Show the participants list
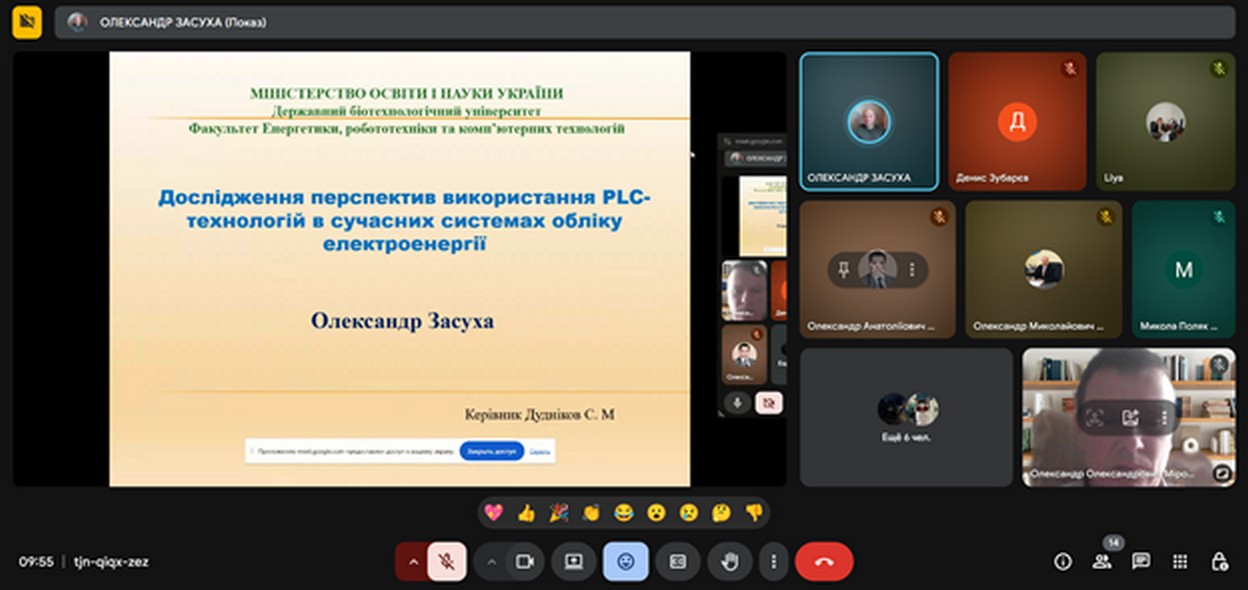Viewport: 1248px width, 590px height. pyautogui.click(x=1102, y=562)
